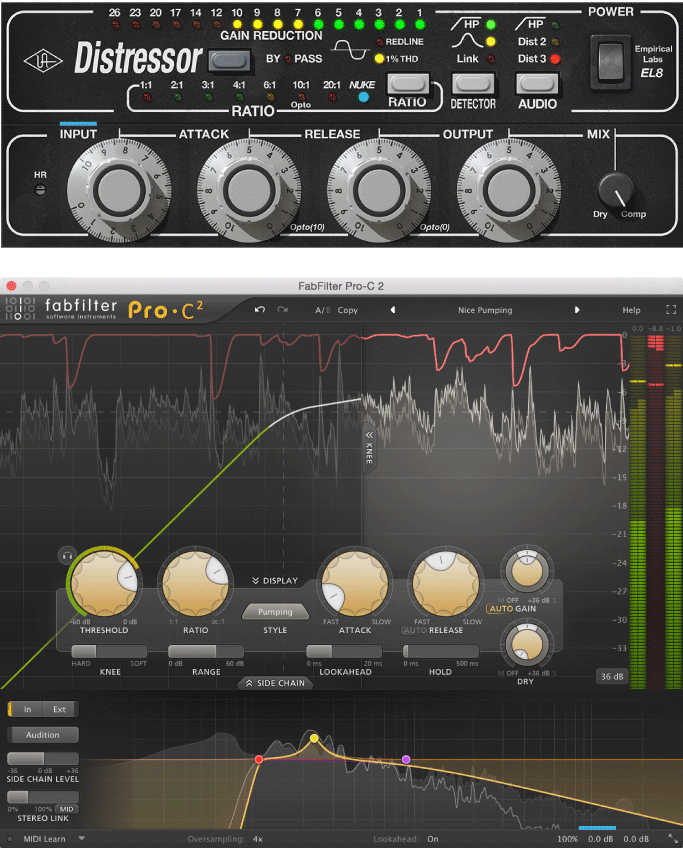Open the Pumping STYLE selector
Viewport: 683px width, 848px height.
[x=275, y=612]
